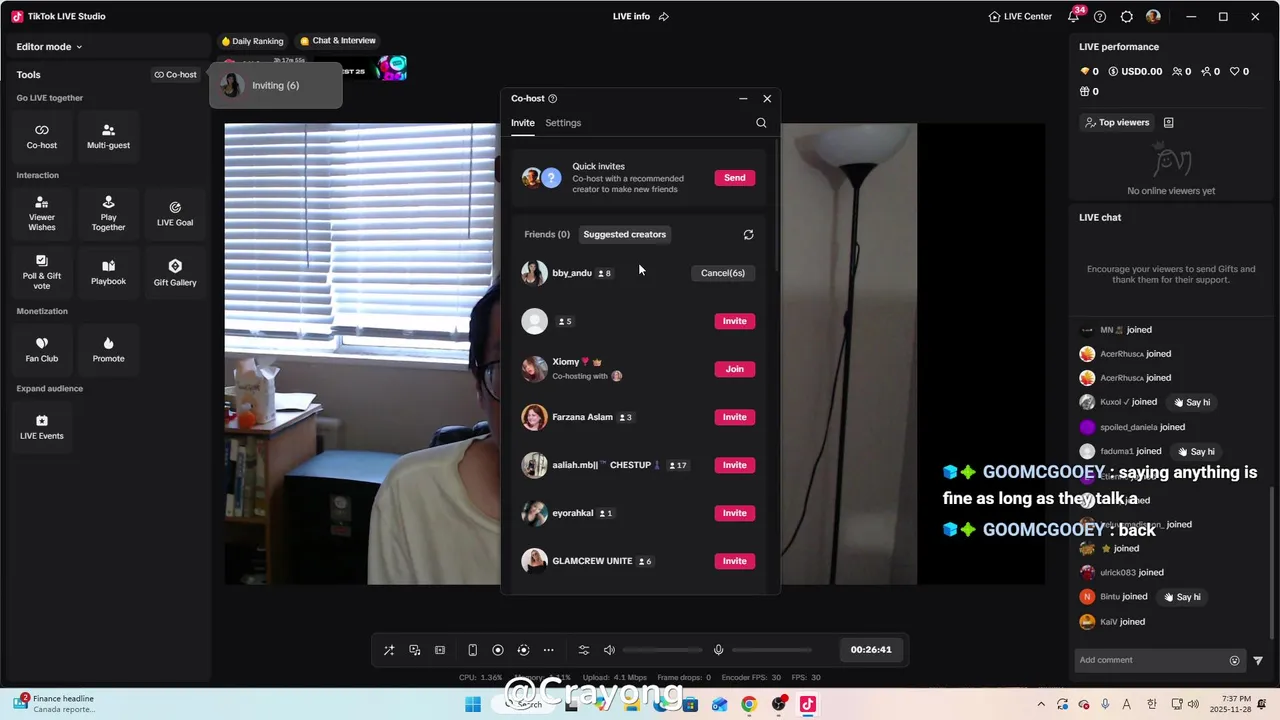Open the more options ellipsis in toolbar

[548, 650]
